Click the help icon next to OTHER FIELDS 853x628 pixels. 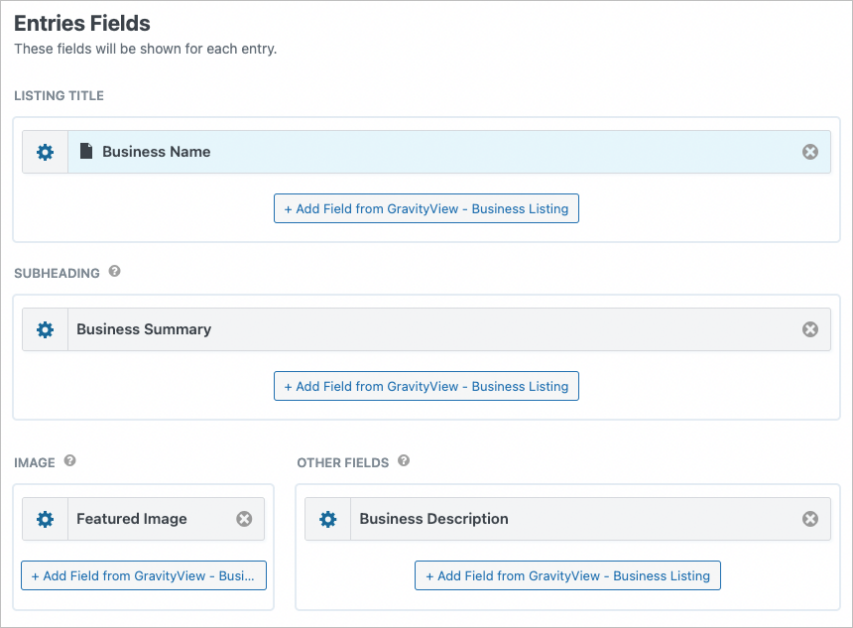(x=403, y=462)
